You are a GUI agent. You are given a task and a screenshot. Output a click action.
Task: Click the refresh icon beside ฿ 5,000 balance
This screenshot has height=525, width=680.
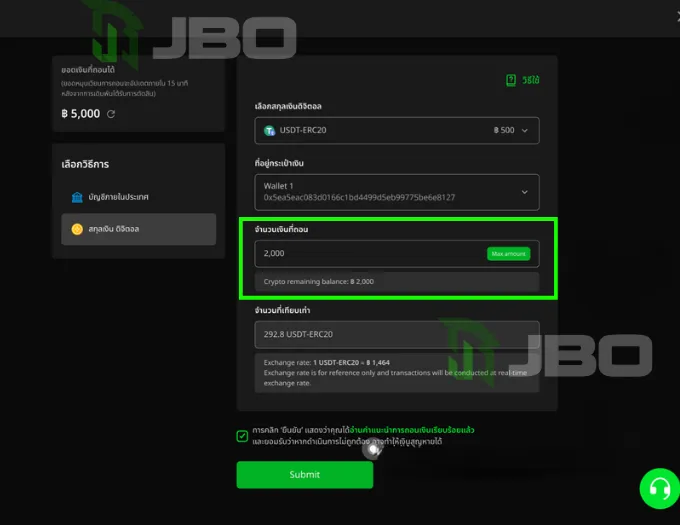[111, 114]
